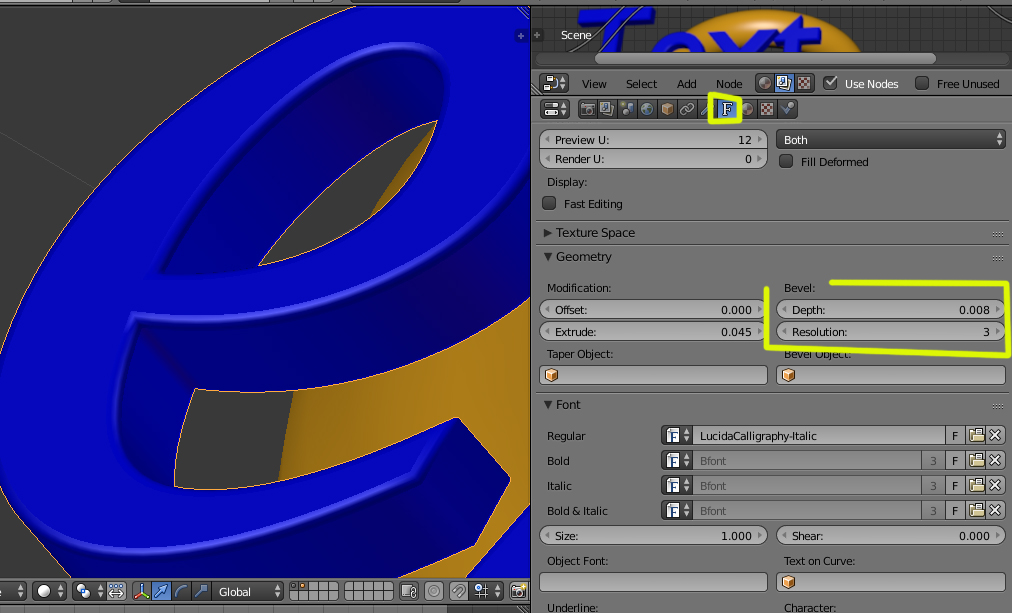The height and width of the screenshot is (613, 1012).
Task: Enable the Fast Editing checkbox
Action: coord(549,203)
